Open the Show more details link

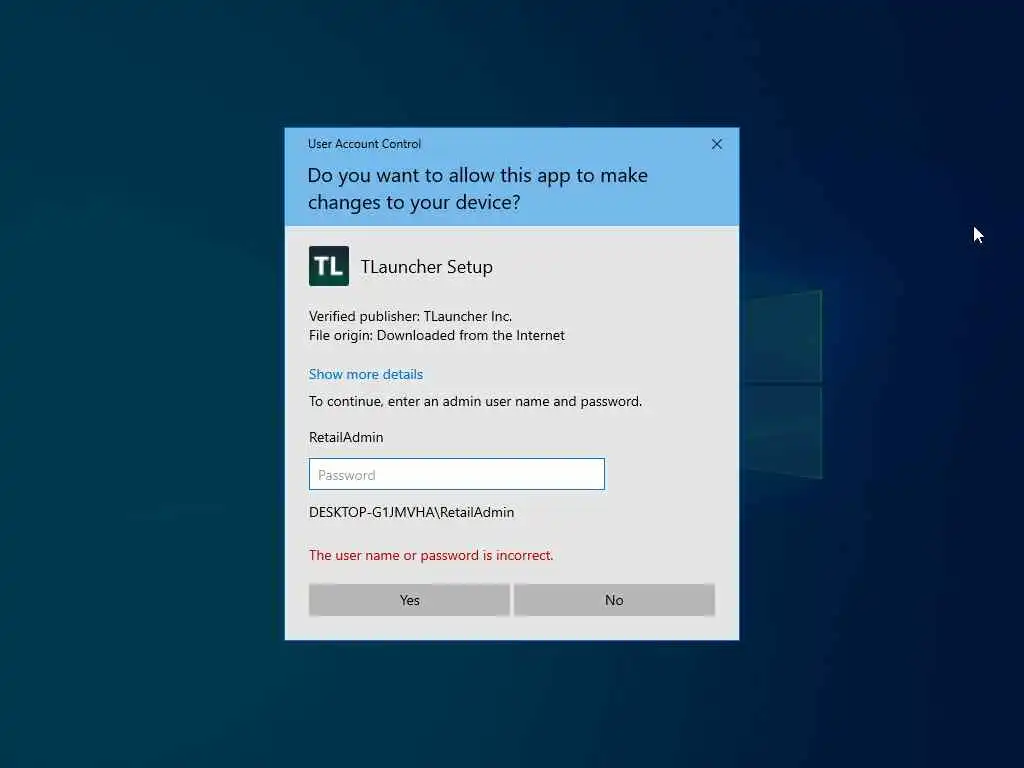366,374
